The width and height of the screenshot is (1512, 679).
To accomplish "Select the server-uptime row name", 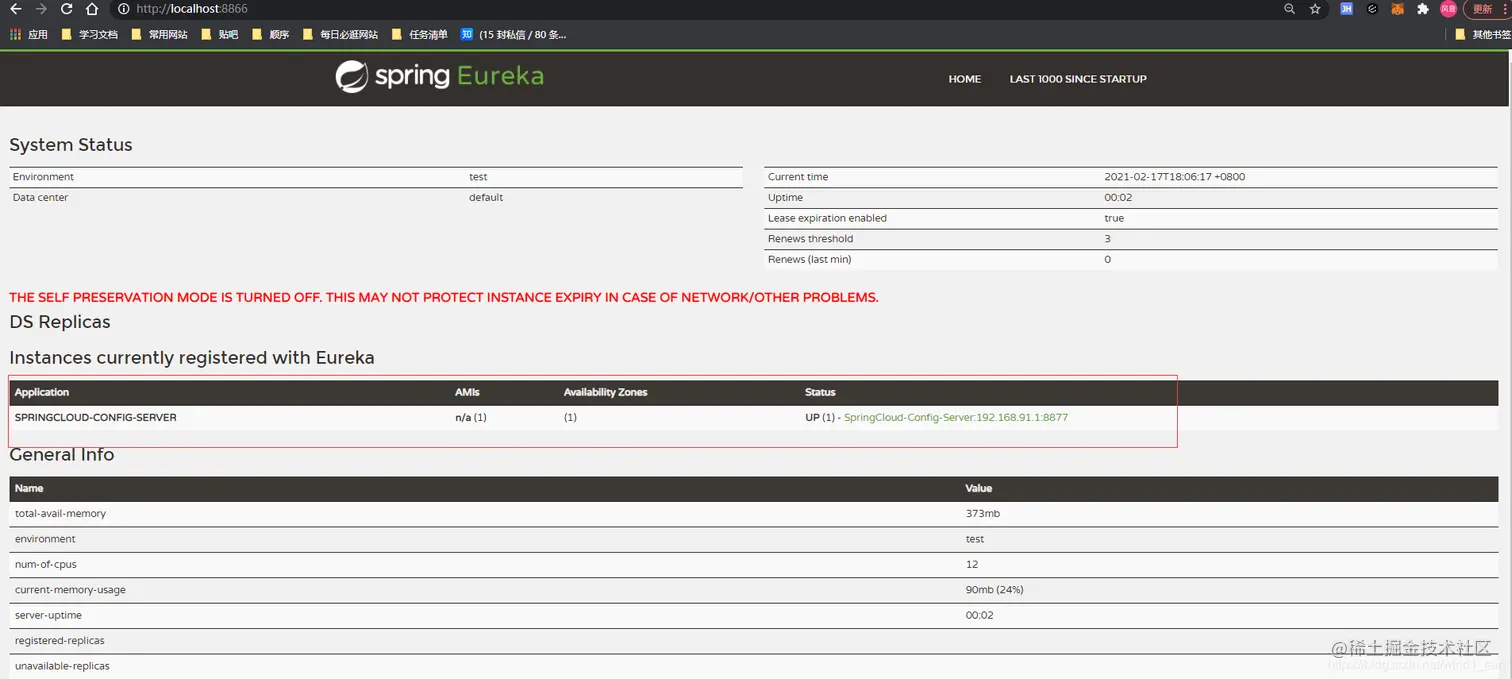I will click(48, 615).
